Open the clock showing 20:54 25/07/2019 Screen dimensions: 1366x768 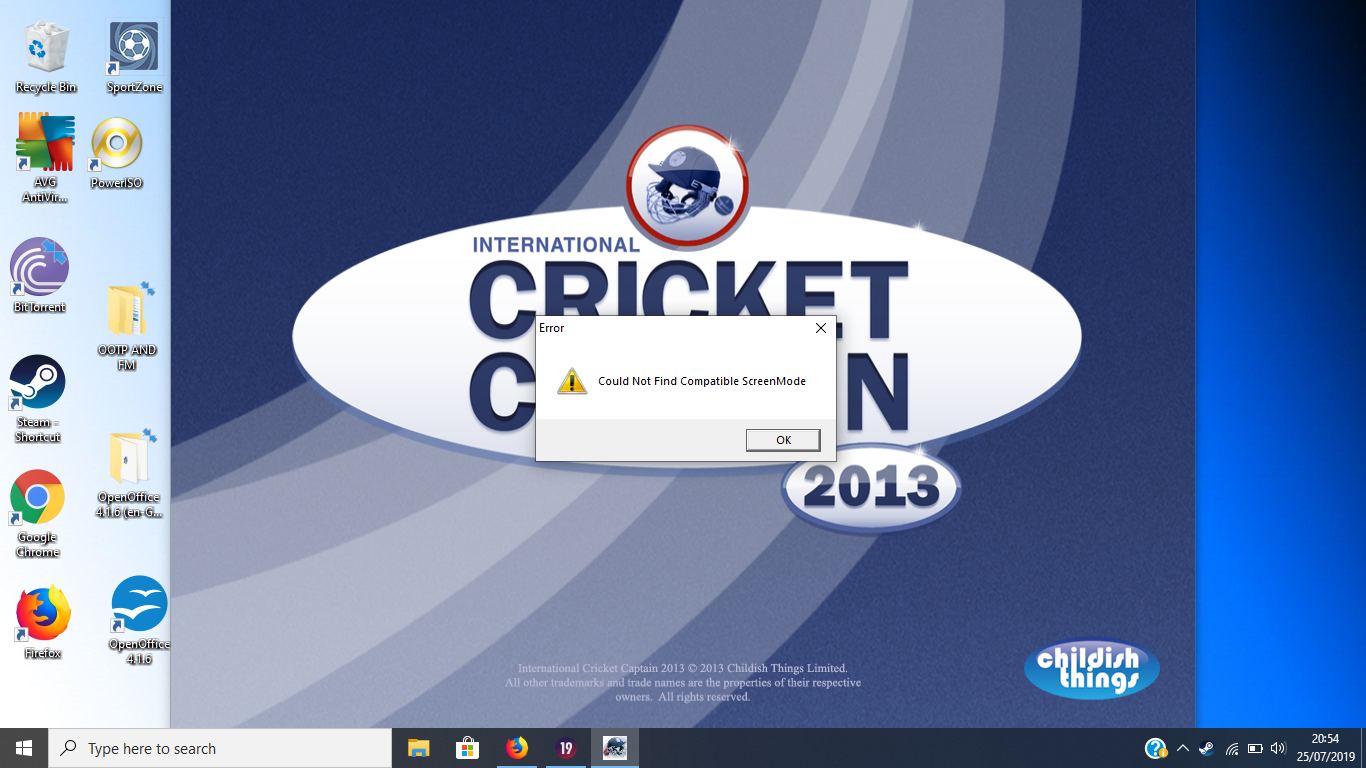(1325, 748)
